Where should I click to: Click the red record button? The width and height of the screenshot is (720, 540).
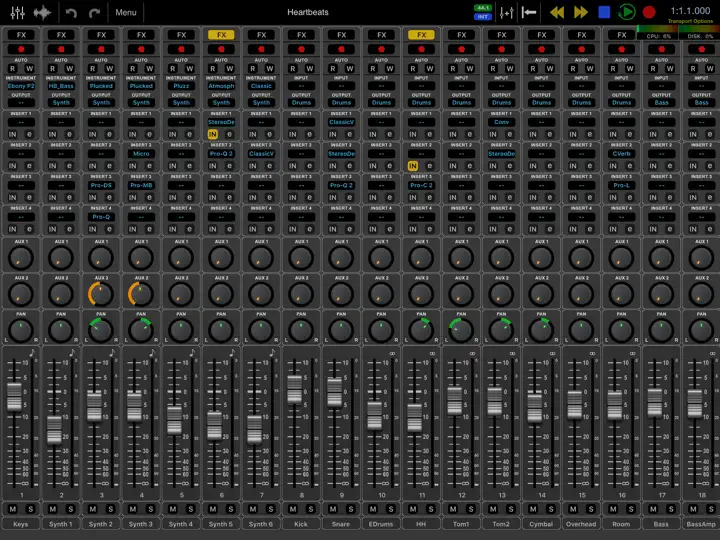(x=649, y=12)
